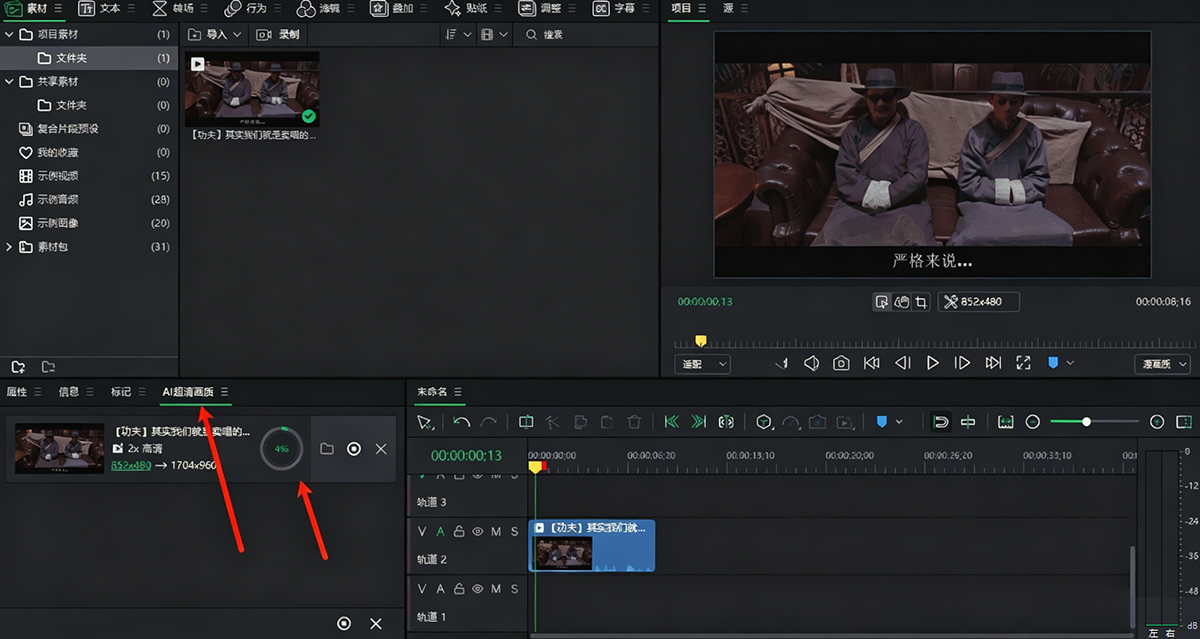Add new folder icon below media tree
Viewport: 1200px width, 639px height.
(18, 367)
